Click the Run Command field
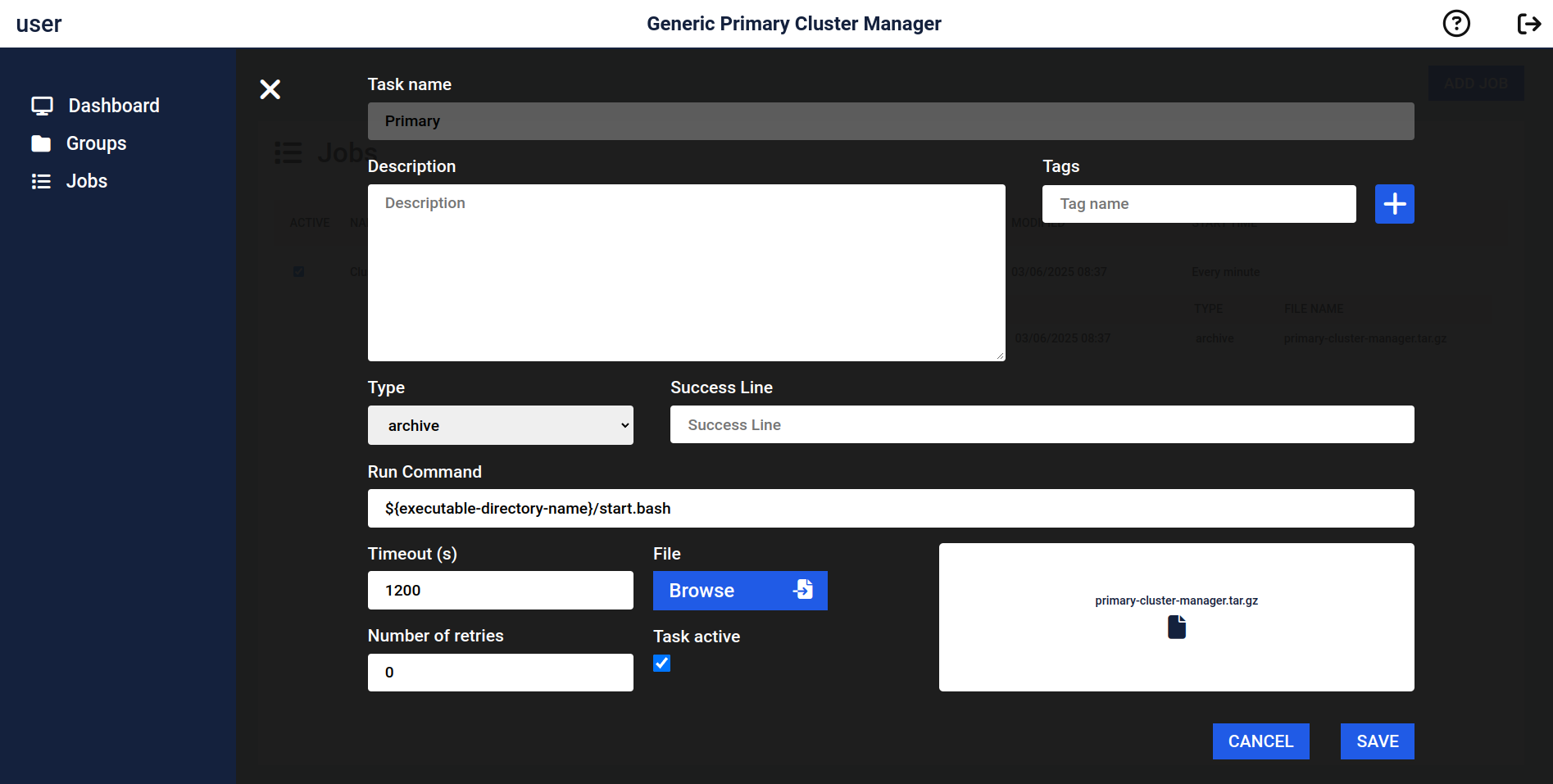This screenshot has height=784, width=1553. click(890, 509)
